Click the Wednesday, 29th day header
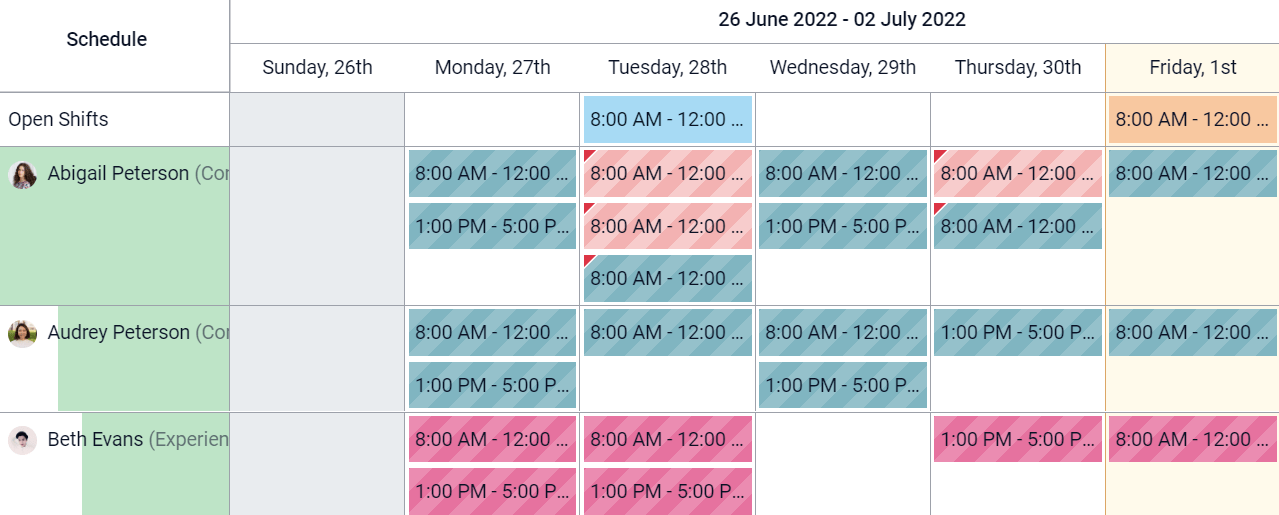Viewport: 1279px width, 515px height. point(842,68)
